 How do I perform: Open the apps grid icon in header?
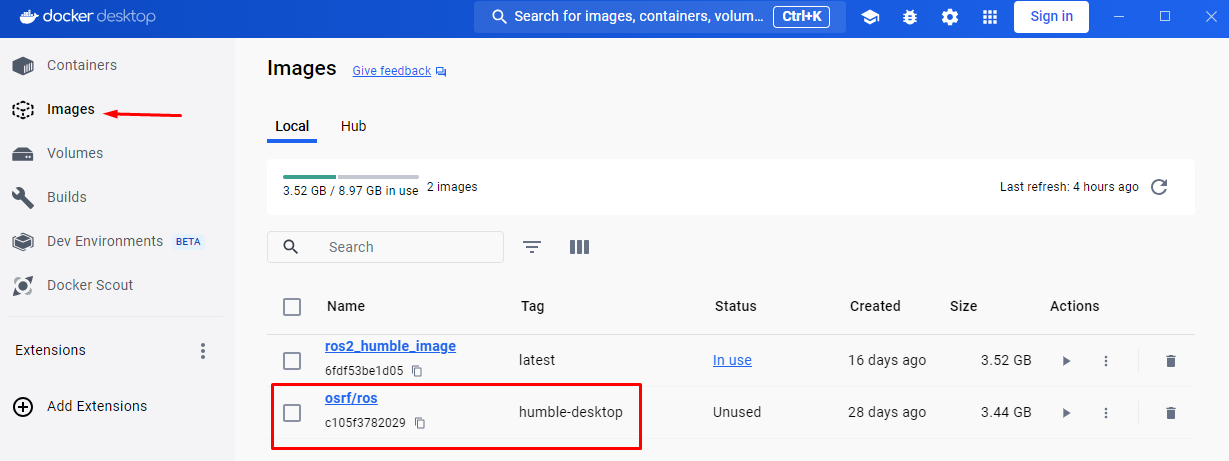[990, 17]
